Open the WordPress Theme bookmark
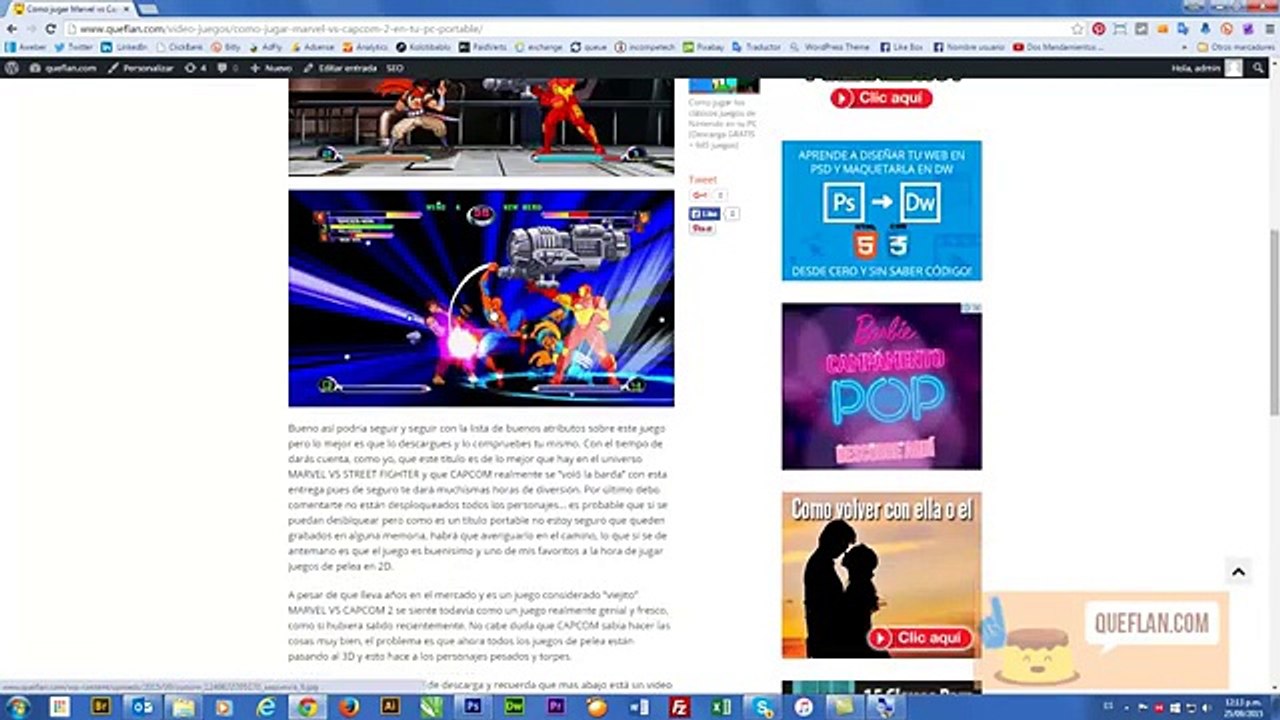The width and height of the screenshot is (1280, 720). [830, 47]
